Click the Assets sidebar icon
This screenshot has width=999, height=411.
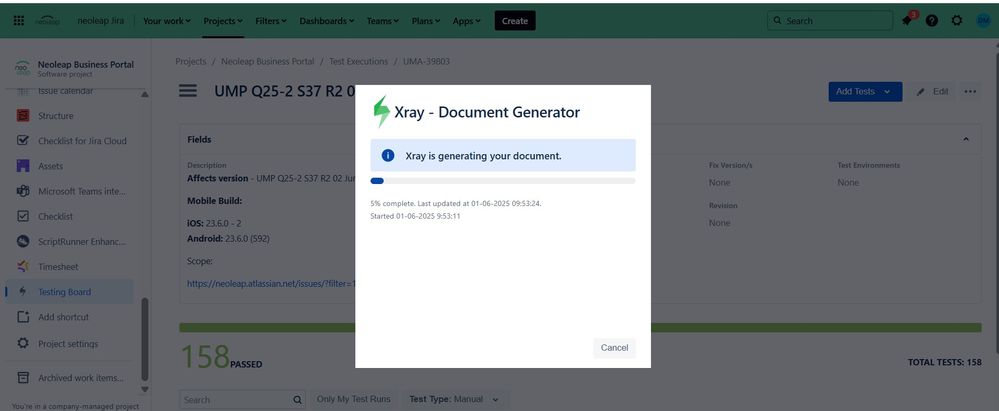pos(23,166)
